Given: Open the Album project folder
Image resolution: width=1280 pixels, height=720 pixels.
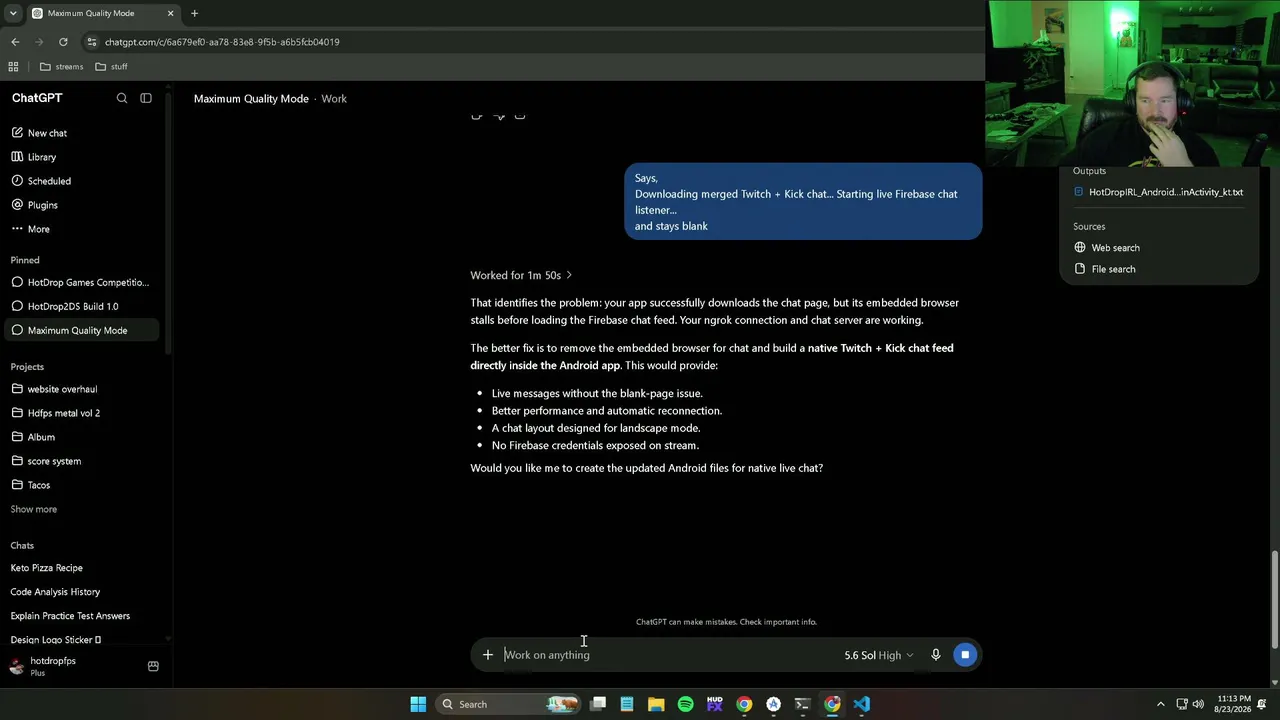Looking at the screenshot, I should 84,437.
